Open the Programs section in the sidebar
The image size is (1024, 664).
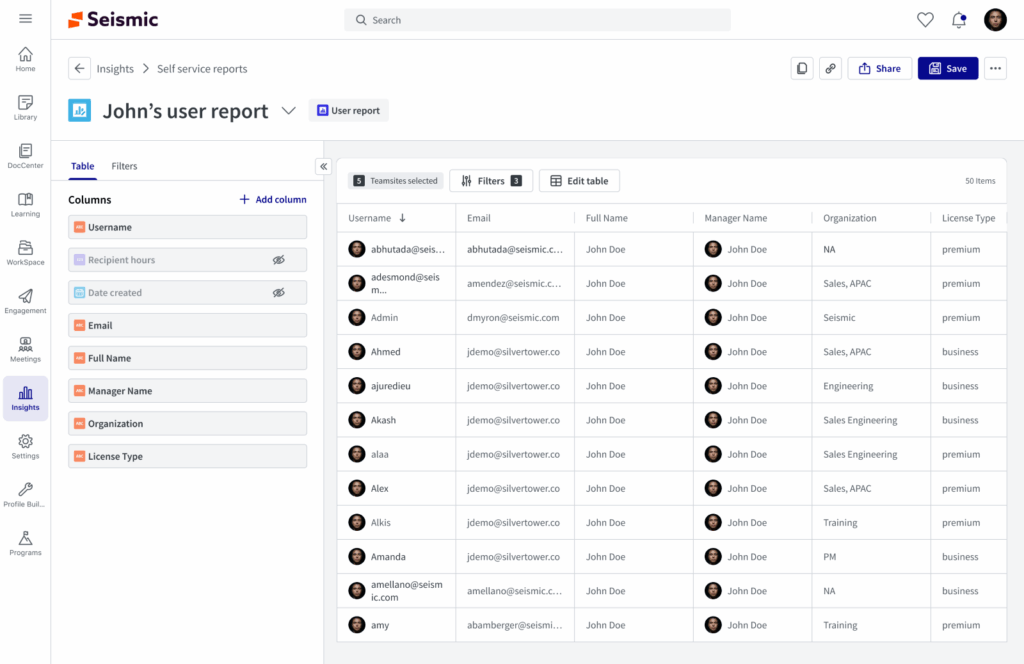(x=25, y=543)
